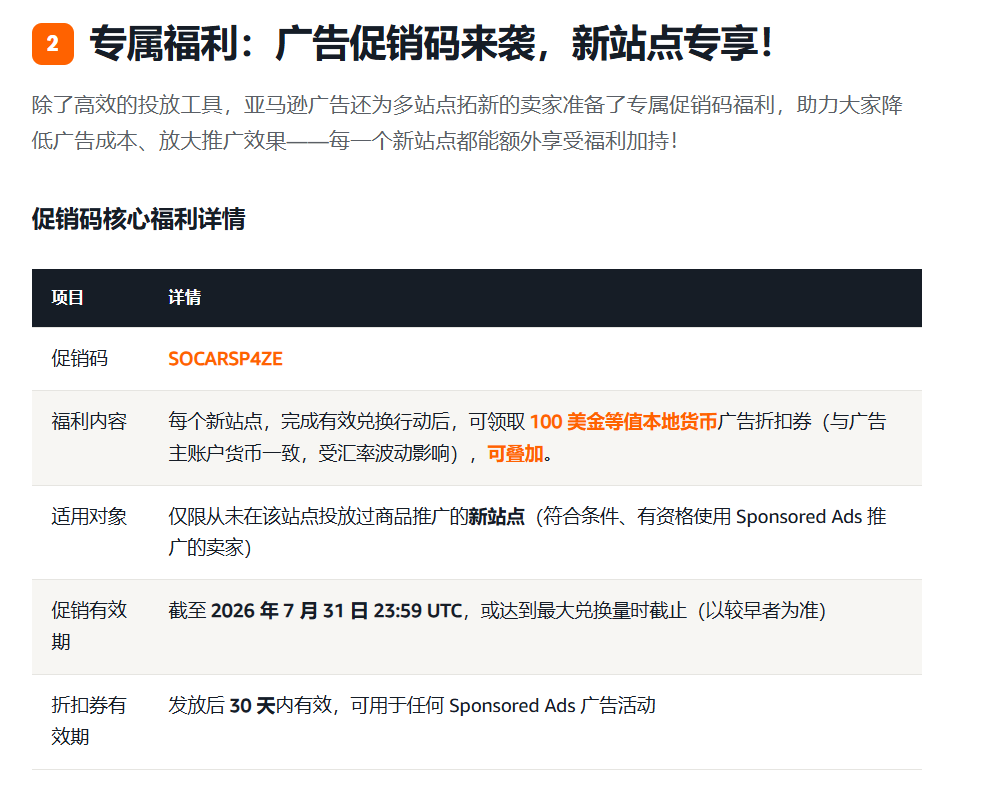The image size is (993, 786).
Task: Click the bold text "新站点" in 适用对象 row
Action: coord(496,517)
